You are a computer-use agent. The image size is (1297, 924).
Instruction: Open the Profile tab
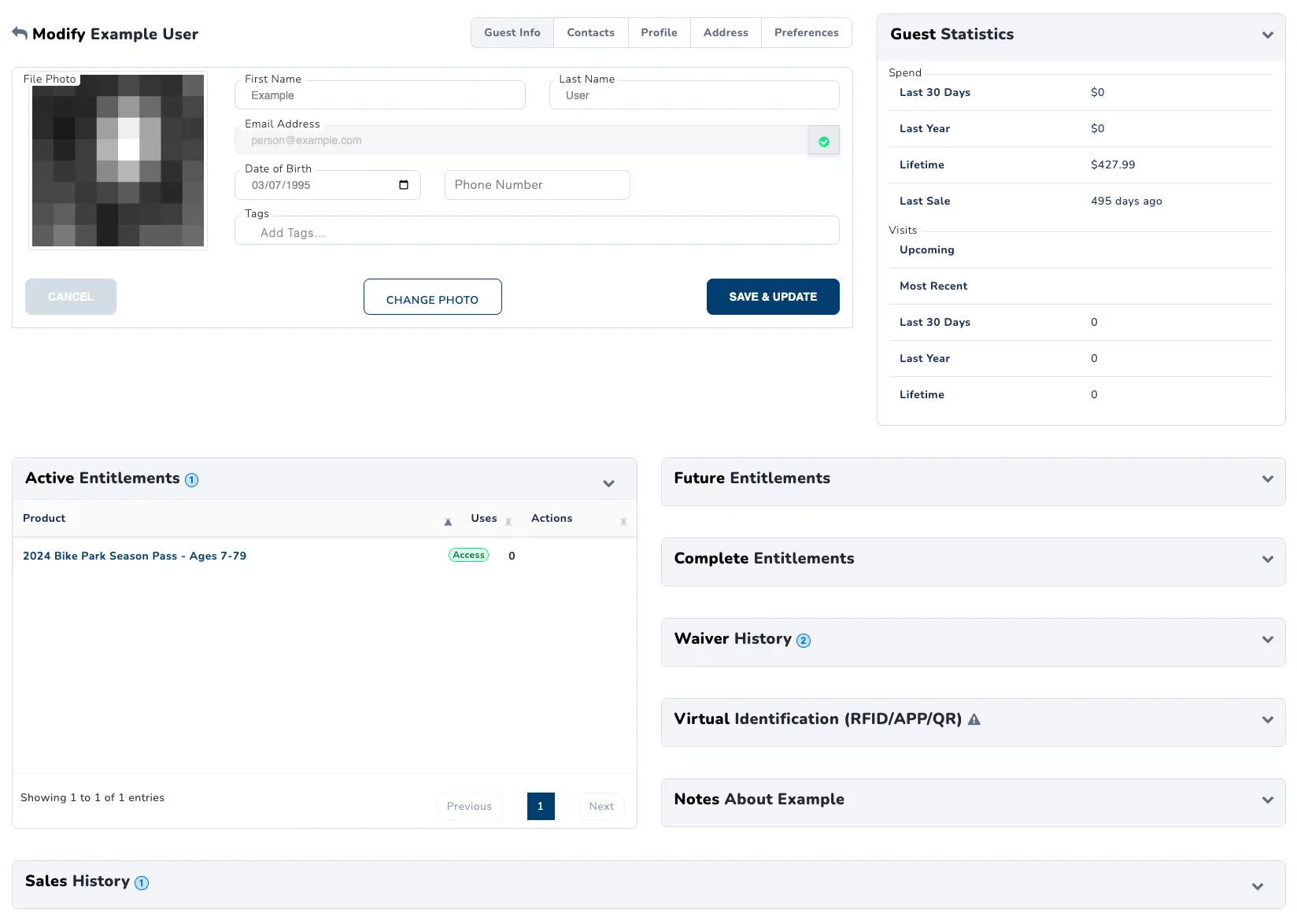point(660,32)
